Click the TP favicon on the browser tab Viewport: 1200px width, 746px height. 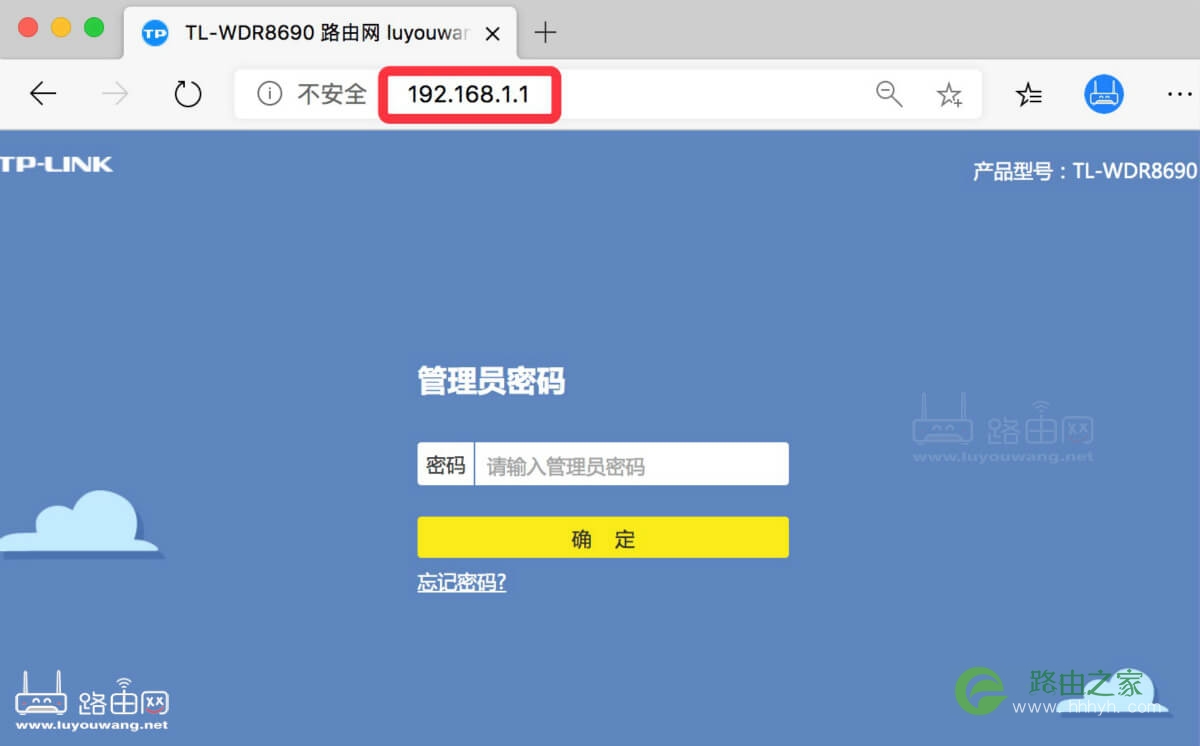tap(155, 32)
